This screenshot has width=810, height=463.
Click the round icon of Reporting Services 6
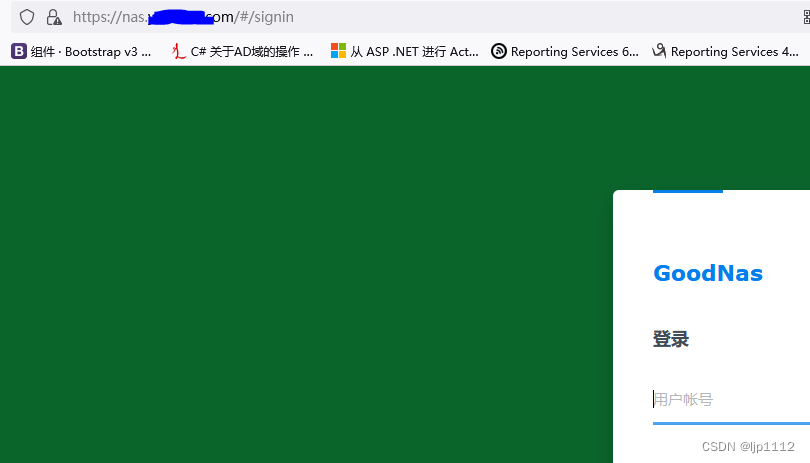point(499,51)
